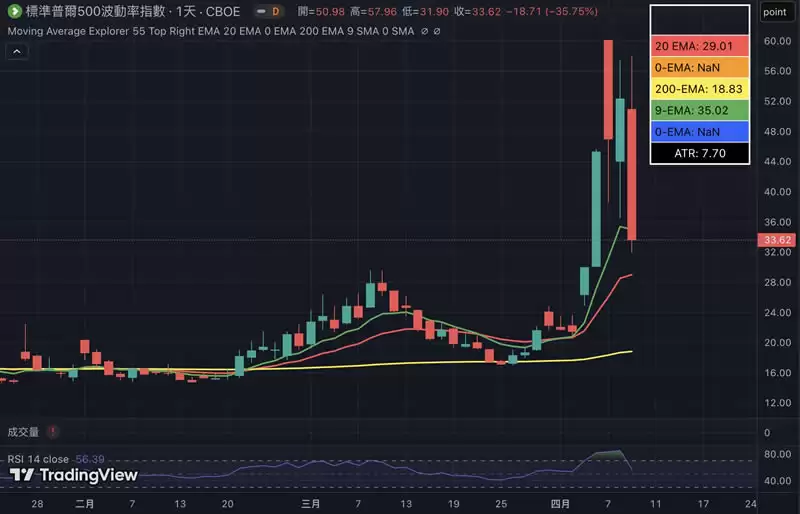Click 24.00 on the price axis
This screenshot has height=514, width=800.
(x=778, y=312)
